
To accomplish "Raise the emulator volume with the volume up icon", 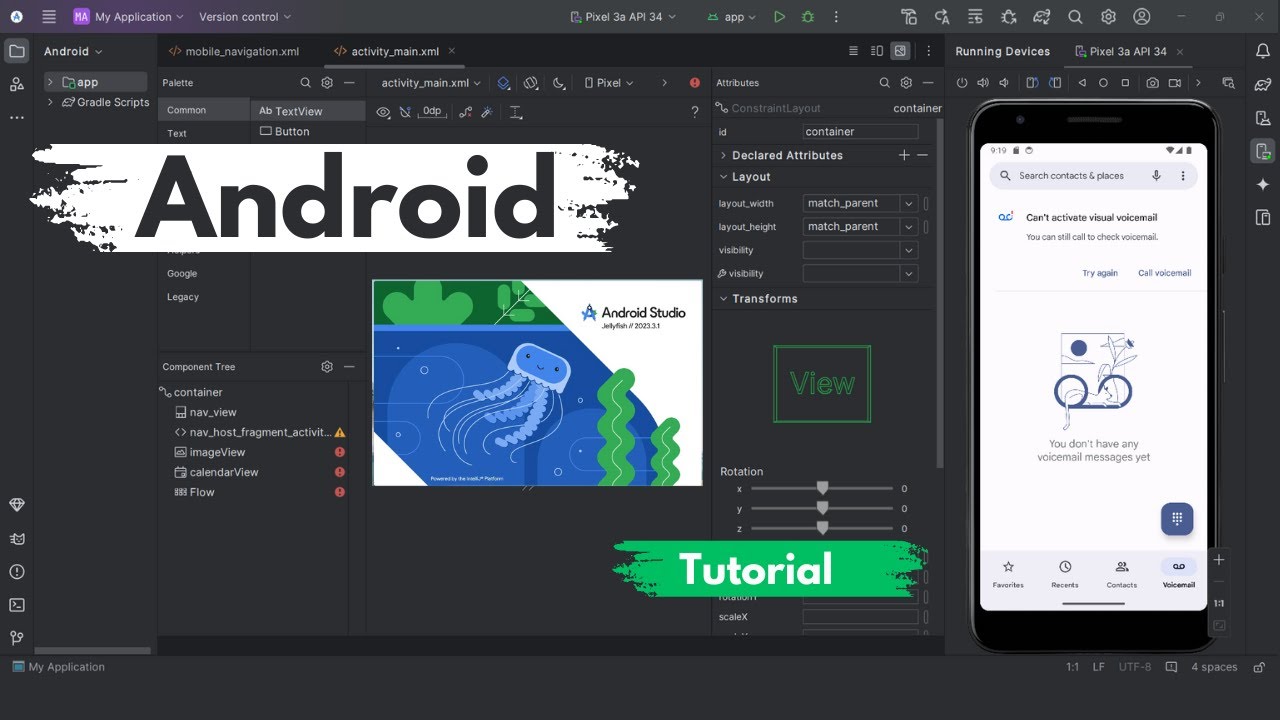I will click(x=983, y=83).
